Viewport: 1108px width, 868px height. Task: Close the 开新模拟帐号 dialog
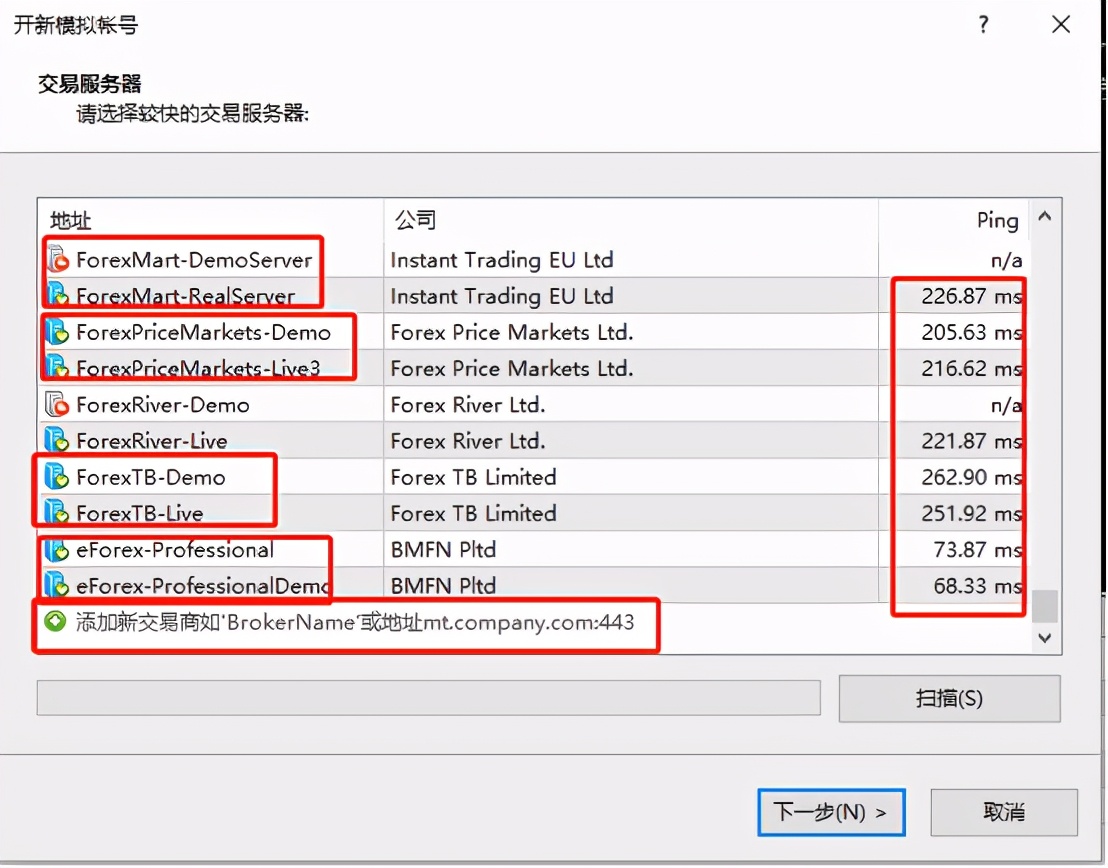[x=1061, y=25]
